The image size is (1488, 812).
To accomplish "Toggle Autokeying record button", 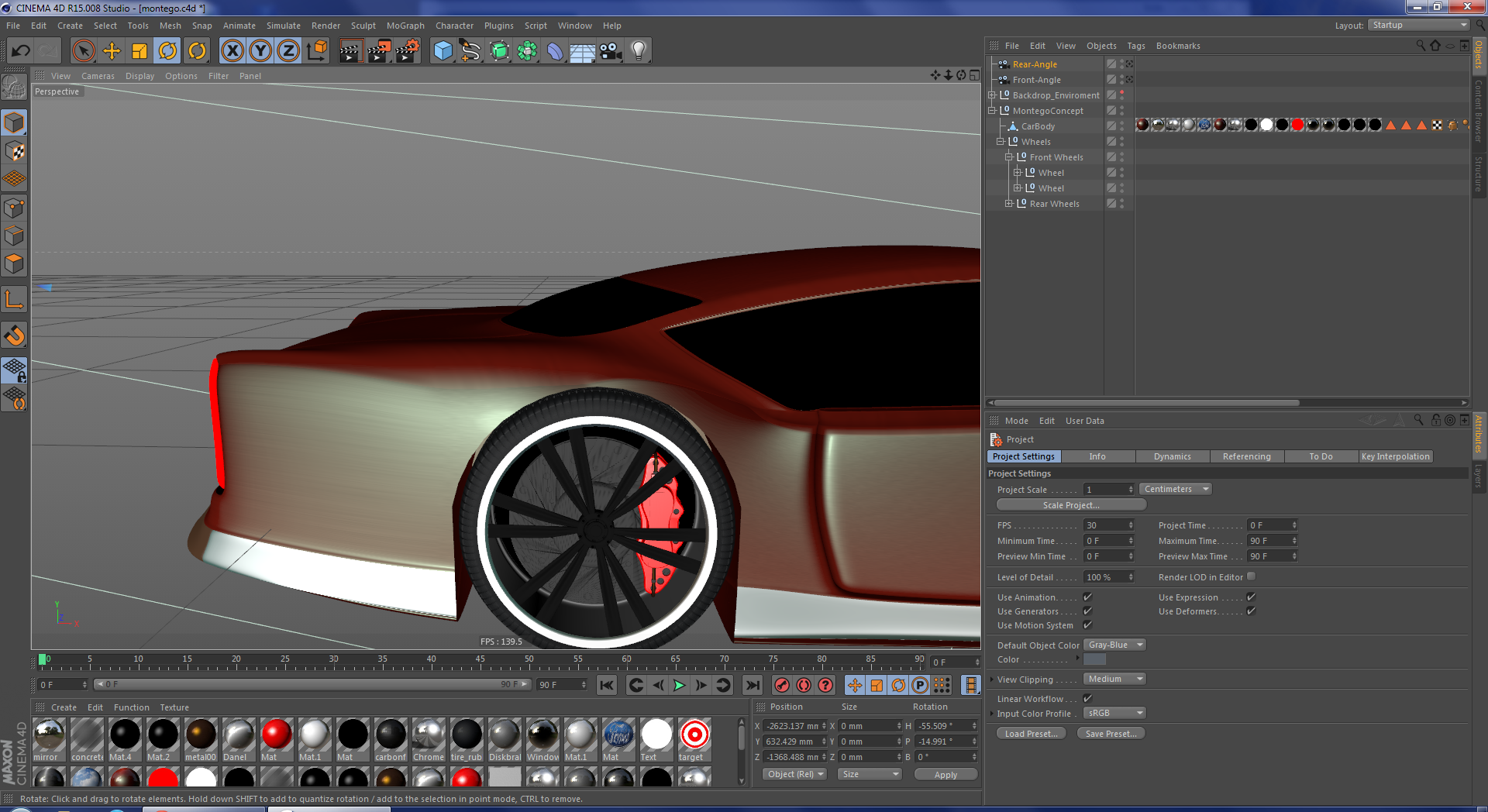I will 804,685.
